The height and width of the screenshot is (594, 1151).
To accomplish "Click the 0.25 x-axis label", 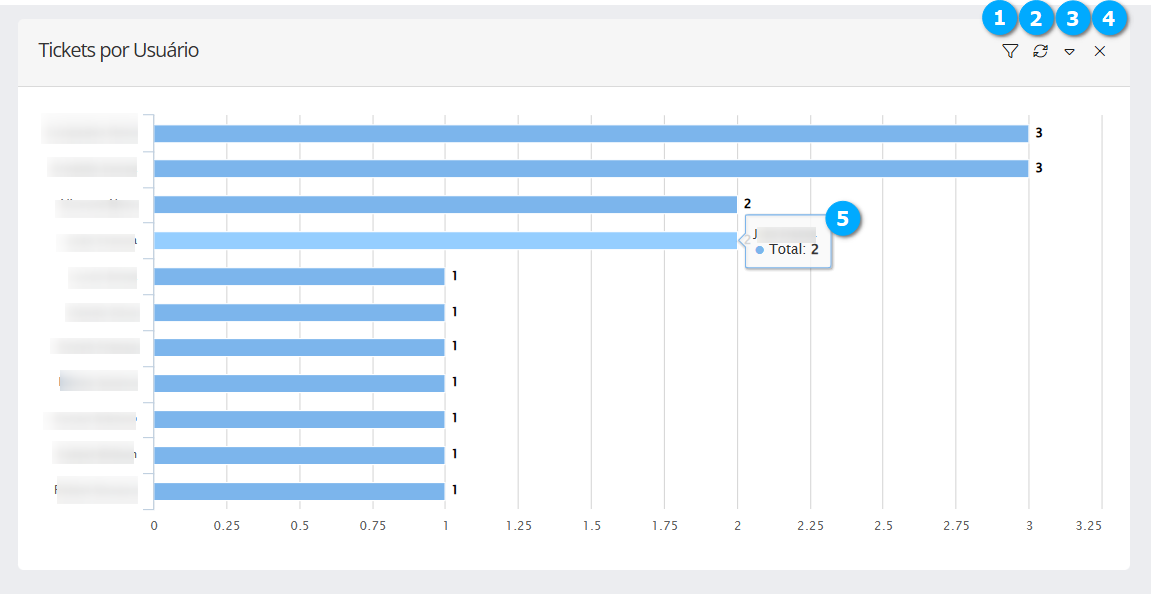I will click(227, 526).
